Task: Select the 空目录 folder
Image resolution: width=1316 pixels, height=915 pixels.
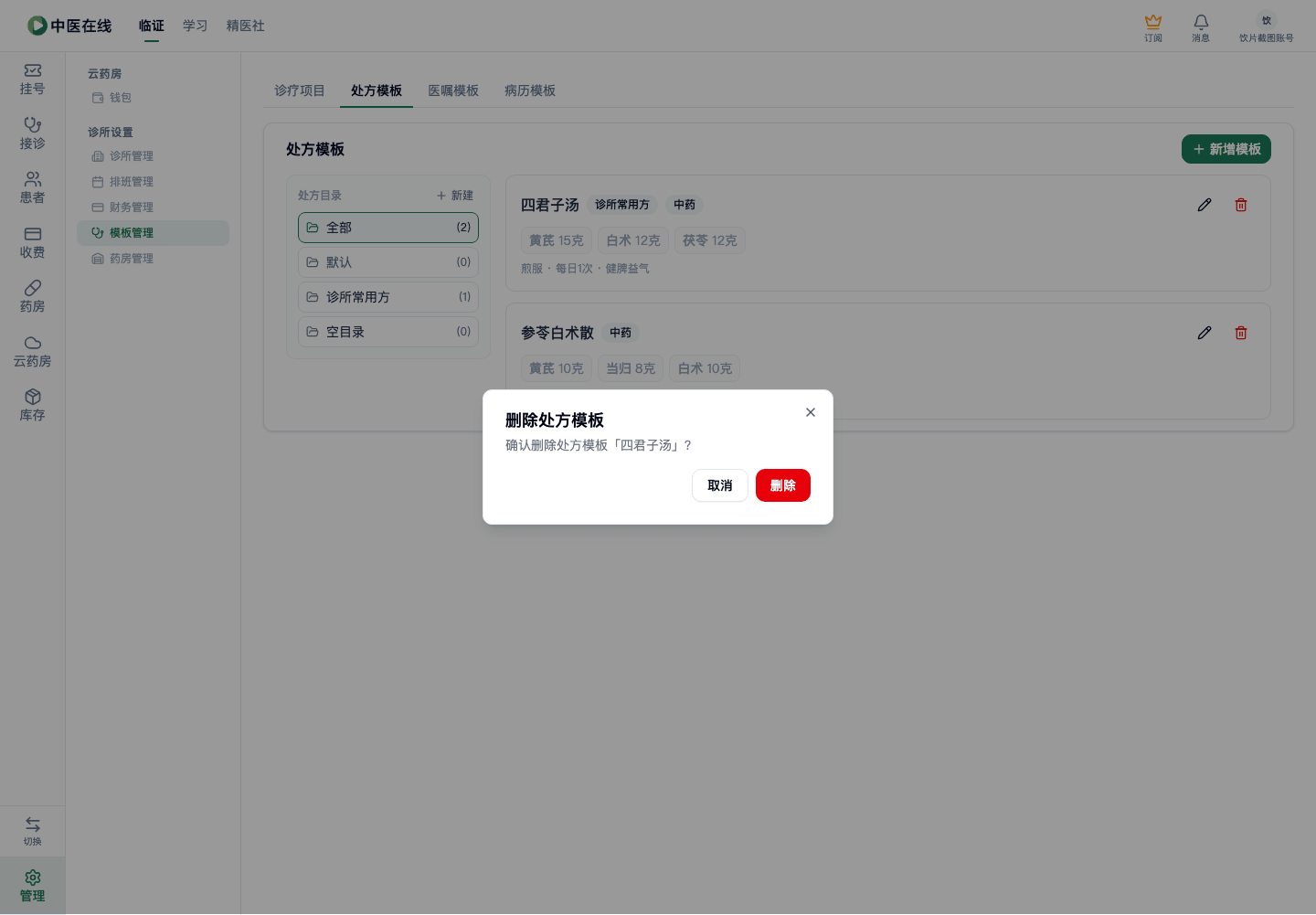Action: pyautogui.click(x=388, y=332)
